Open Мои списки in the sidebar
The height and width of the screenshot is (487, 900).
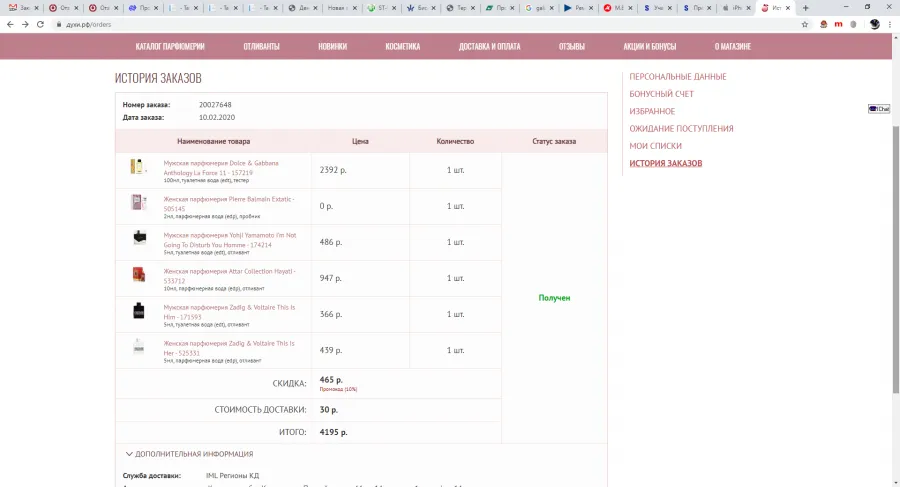coord(655,145)
